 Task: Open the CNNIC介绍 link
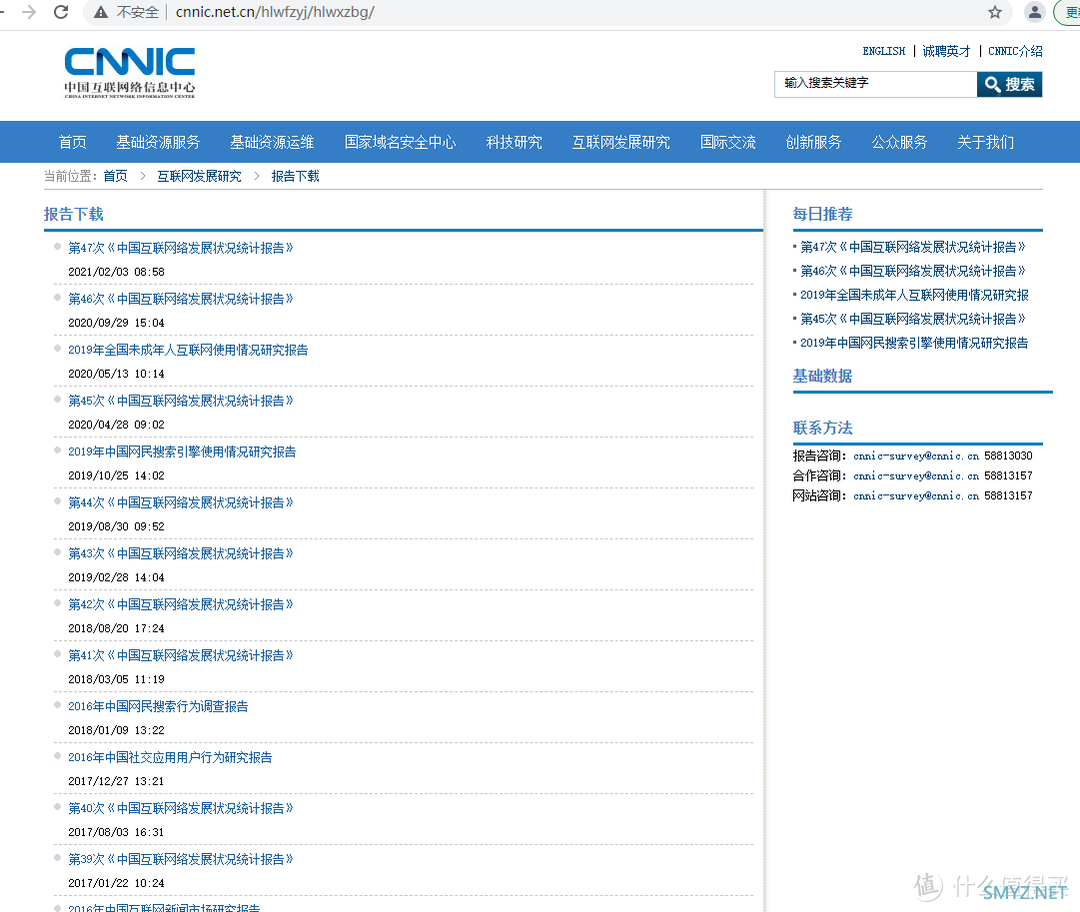point(1015,51)
